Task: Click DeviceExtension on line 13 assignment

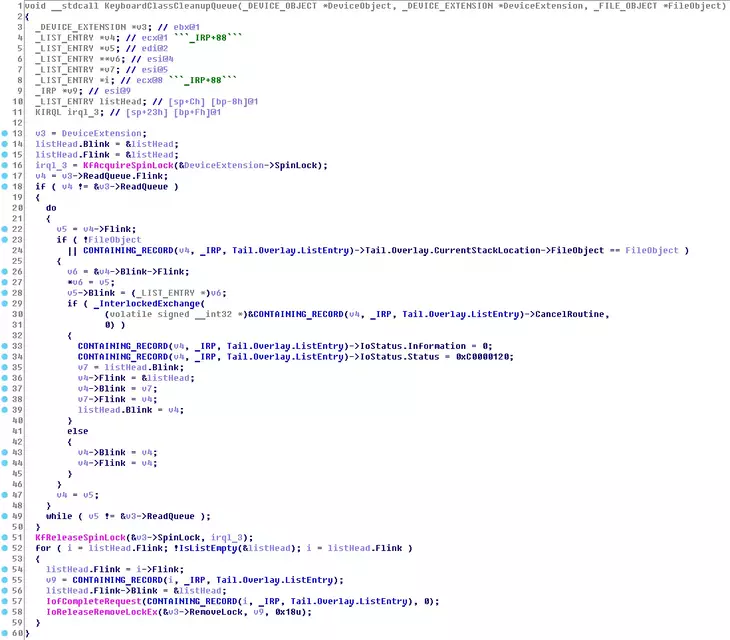Action: tap(101, 133)
